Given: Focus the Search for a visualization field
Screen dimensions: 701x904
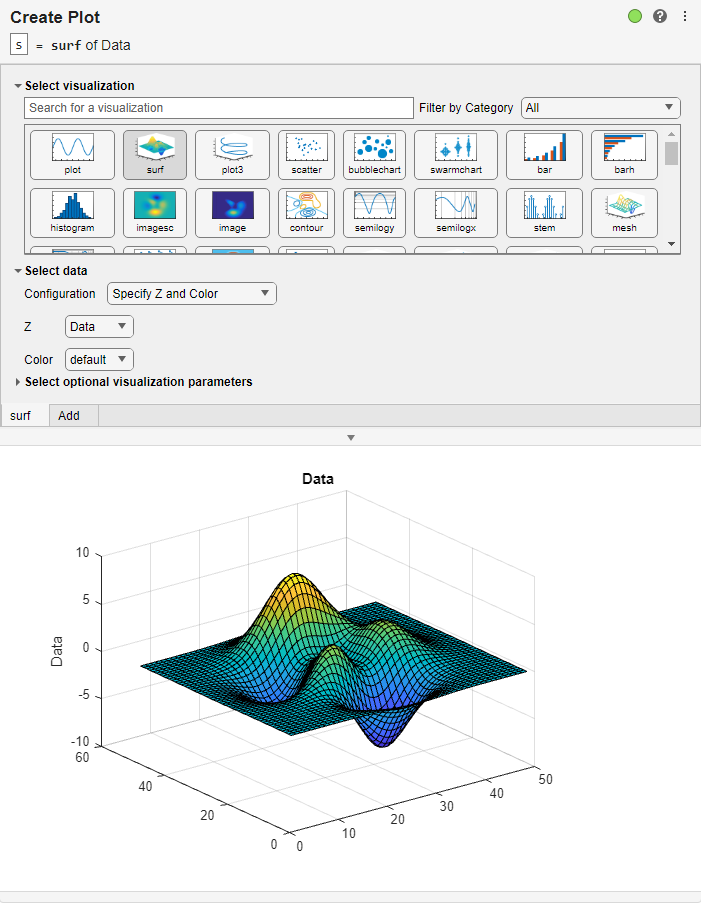Looking at the screenshot, I should pos(218,108).
